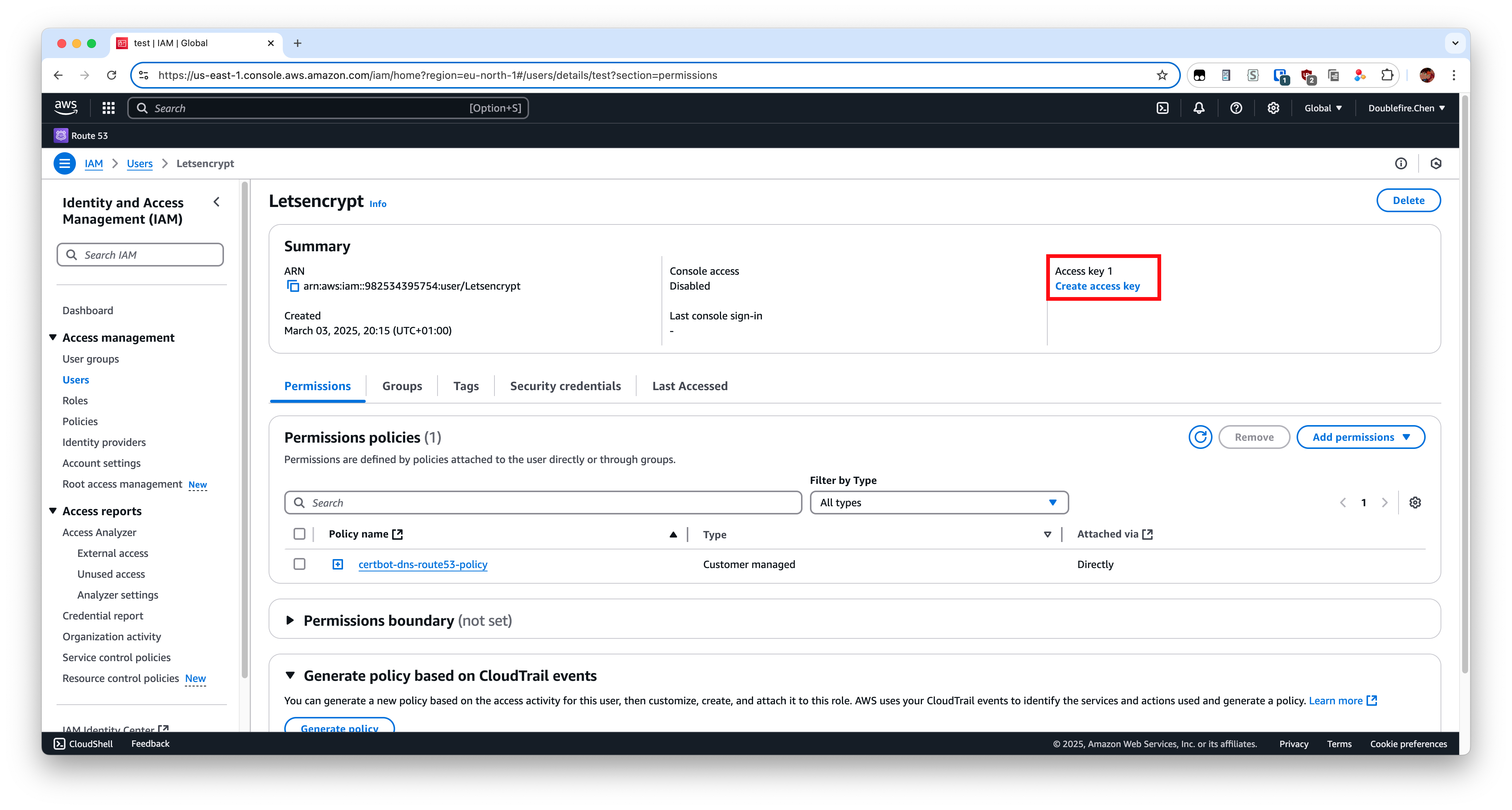Focus the AWS console search box

[328, 108]
